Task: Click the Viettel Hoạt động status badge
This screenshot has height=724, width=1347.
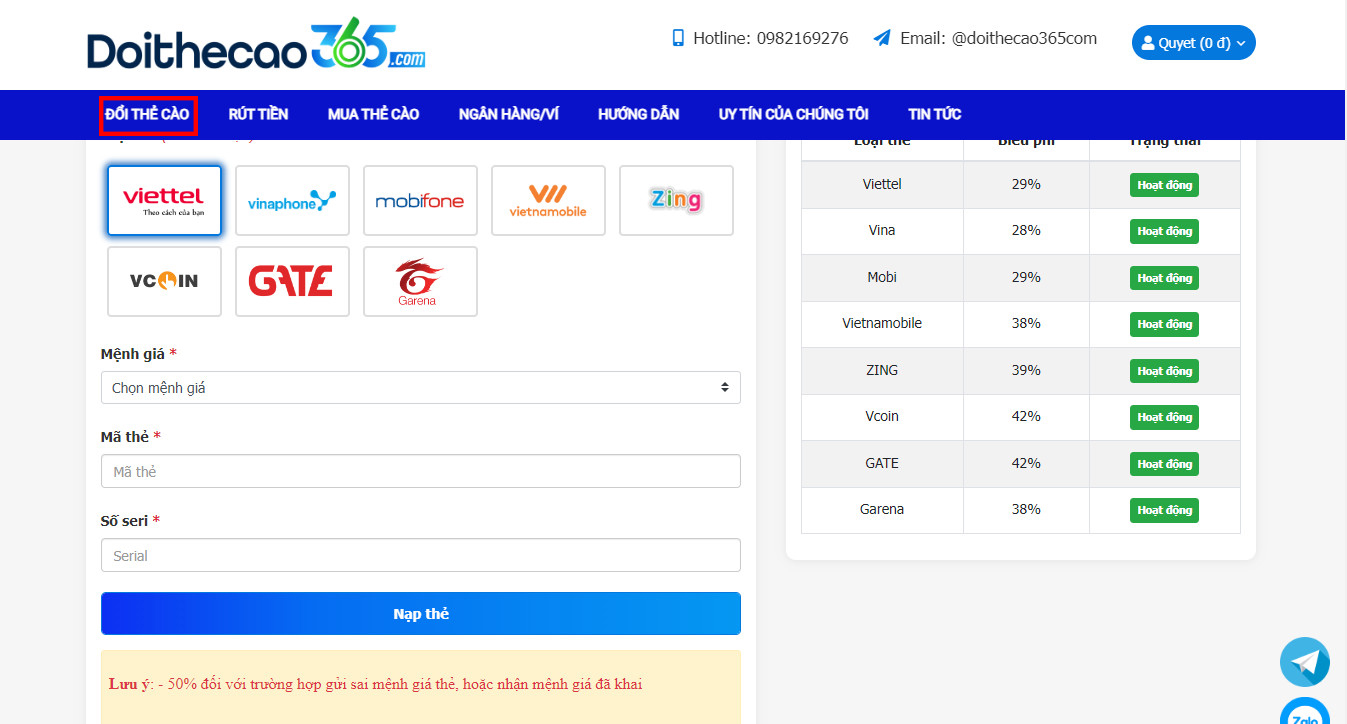Action: (1164, 185)
